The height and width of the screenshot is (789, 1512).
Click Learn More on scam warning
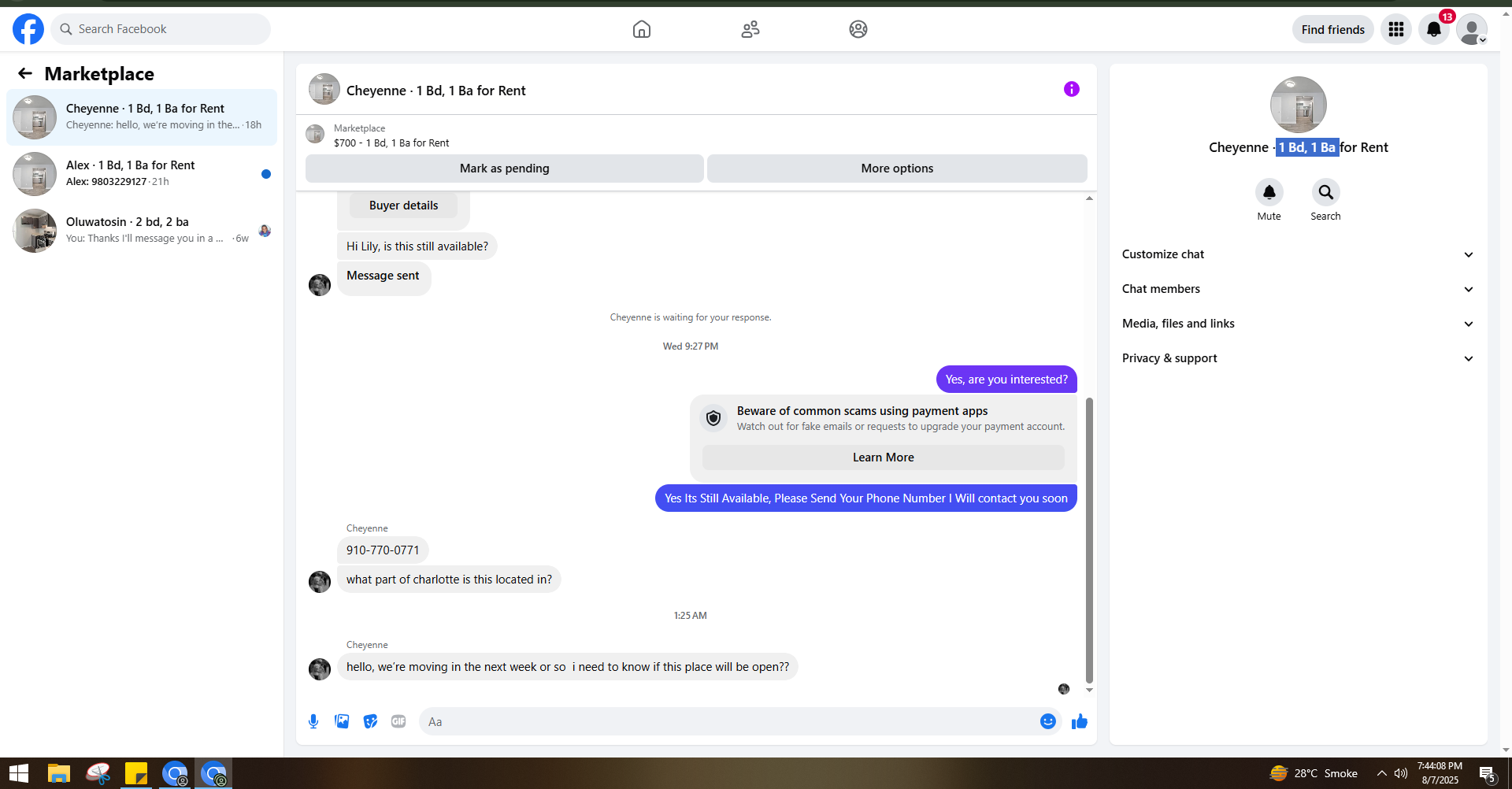tap(884, 457)
